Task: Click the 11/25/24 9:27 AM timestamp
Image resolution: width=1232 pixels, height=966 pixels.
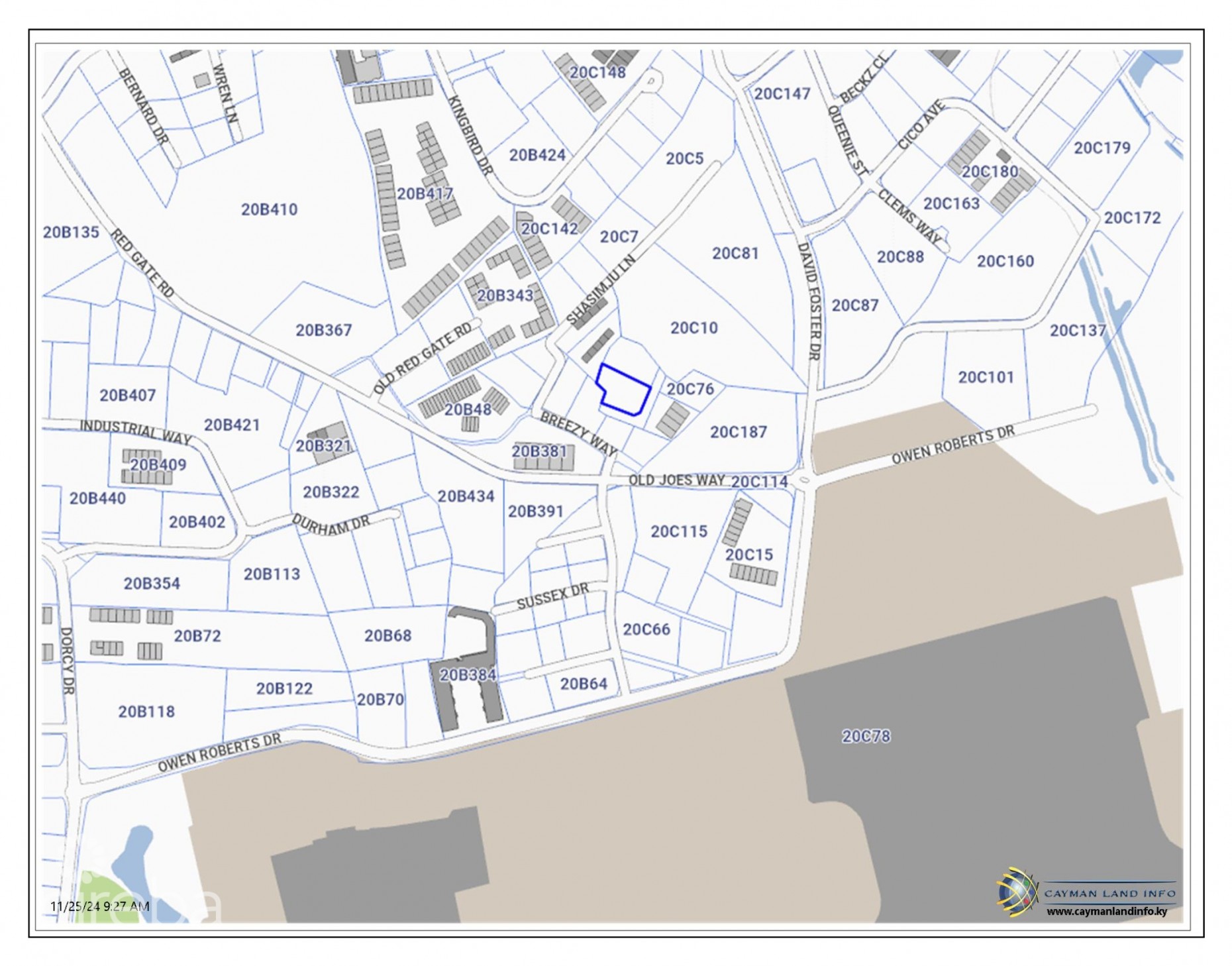Action: [x=100, y=906]
